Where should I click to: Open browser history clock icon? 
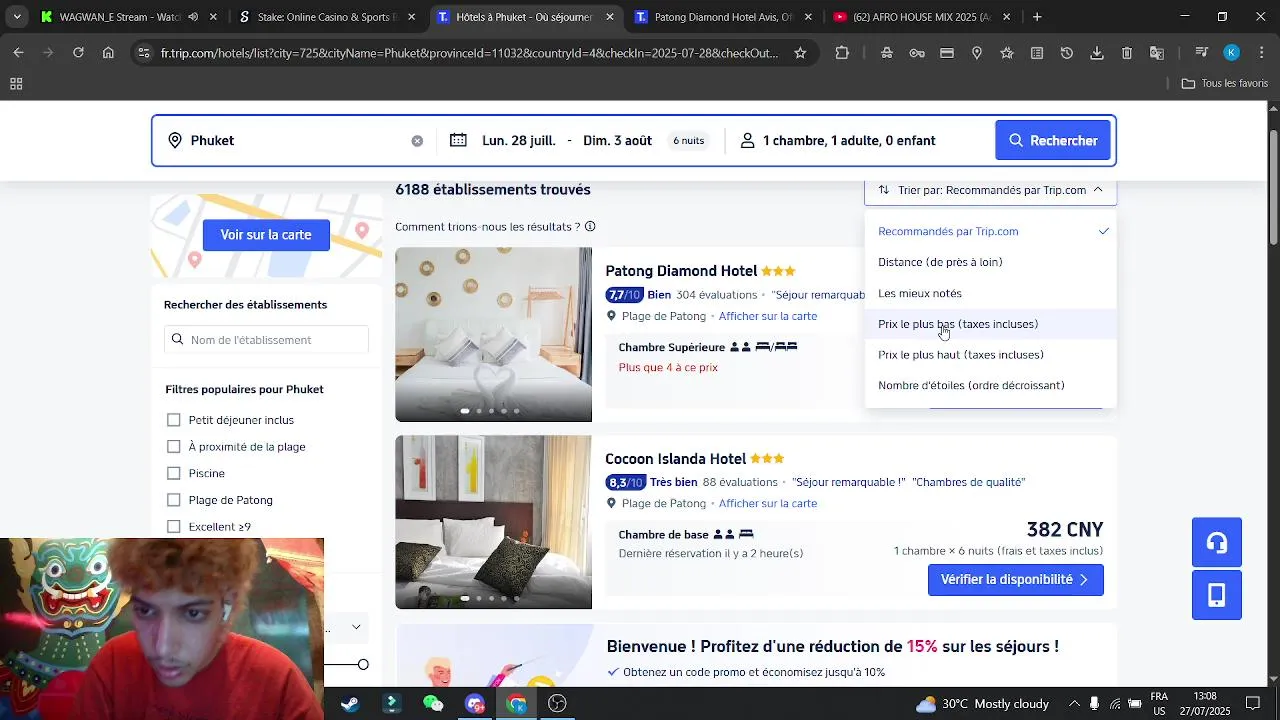click(x=1067, y=53)
